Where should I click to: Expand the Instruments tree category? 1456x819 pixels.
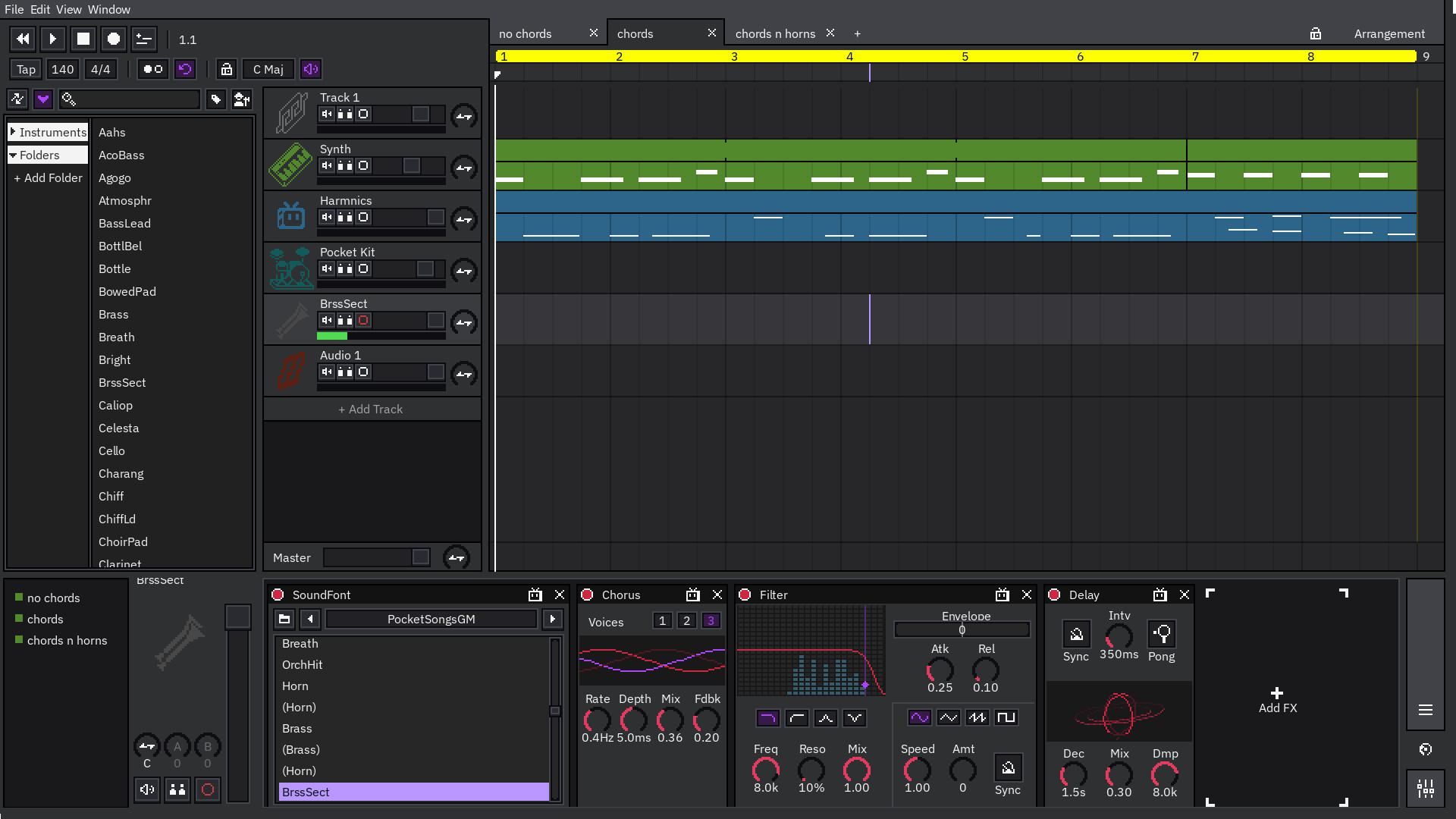point(49,132)
